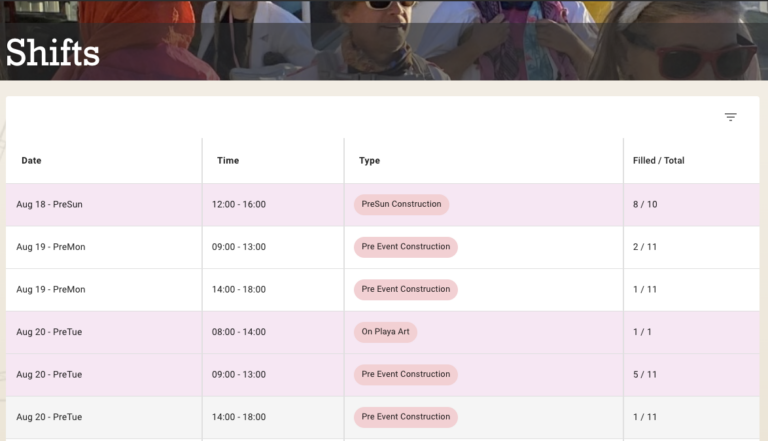Viewport: 768px width, 441px height.
Task: Open the table filter icon
Action: click(730, 117)
